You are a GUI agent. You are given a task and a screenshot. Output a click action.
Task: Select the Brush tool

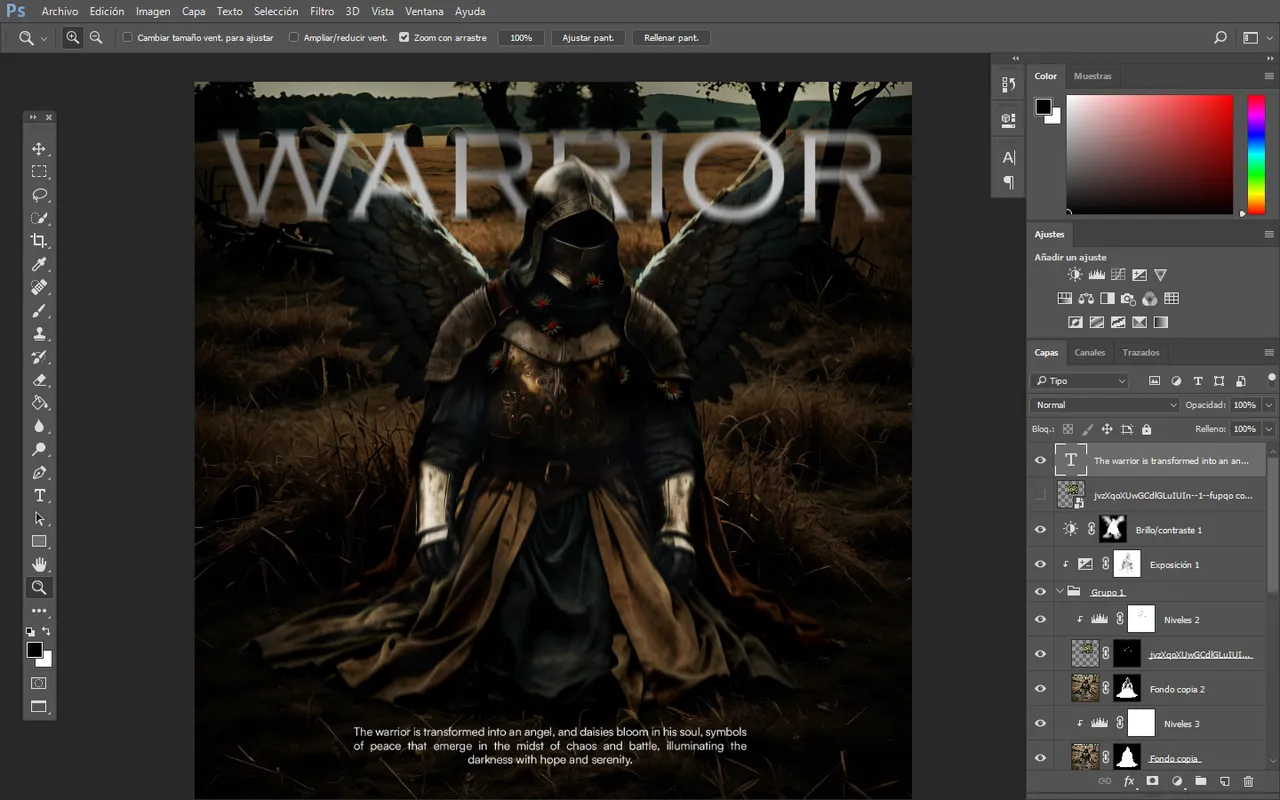(x=39, y=311)
